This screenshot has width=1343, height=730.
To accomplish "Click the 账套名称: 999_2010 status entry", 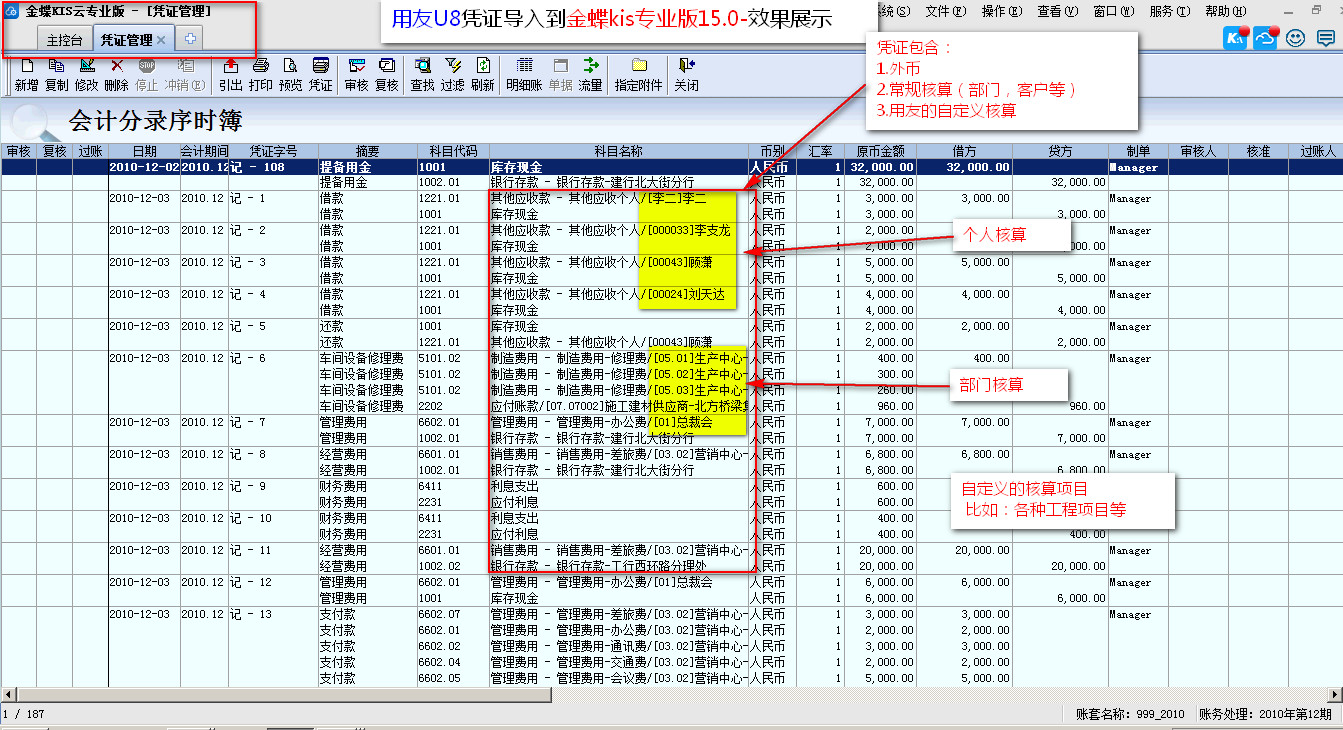I will click(1130, 714).
